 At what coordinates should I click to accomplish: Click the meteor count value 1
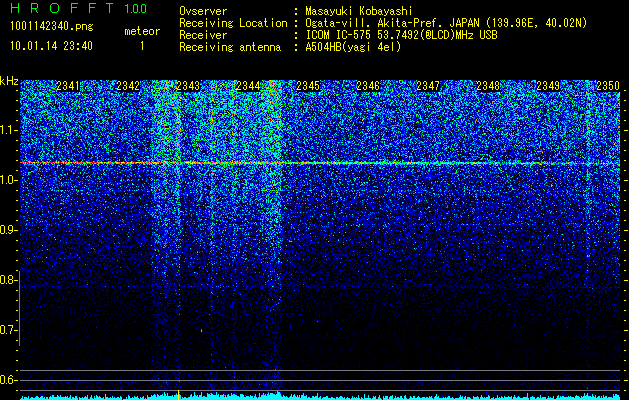coord(142,46)
